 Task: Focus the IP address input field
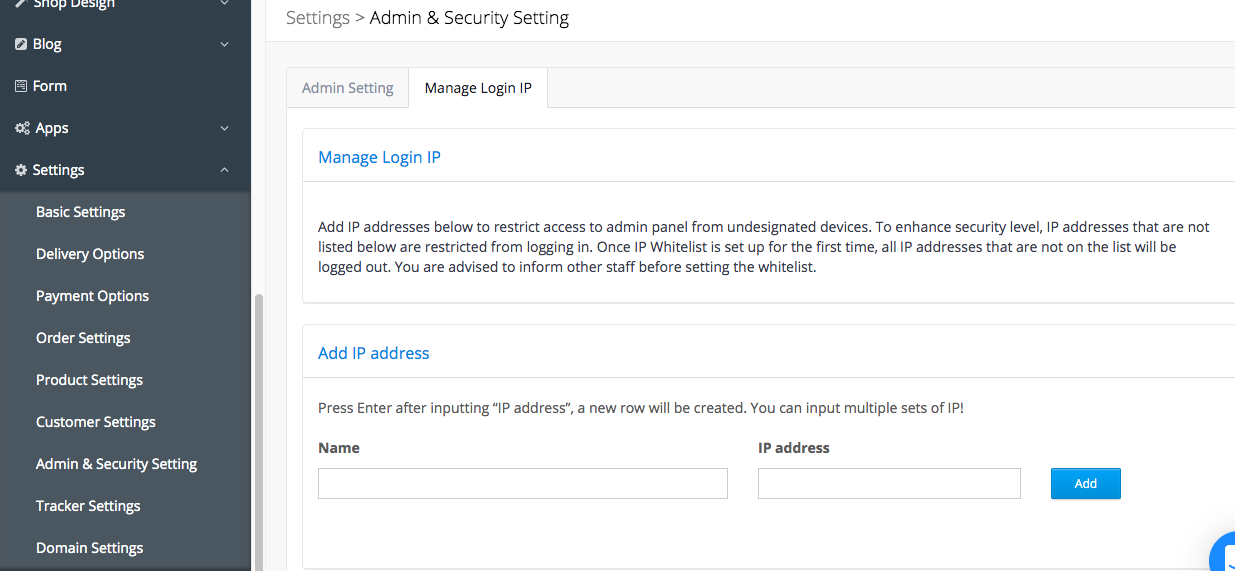[889, 483]
